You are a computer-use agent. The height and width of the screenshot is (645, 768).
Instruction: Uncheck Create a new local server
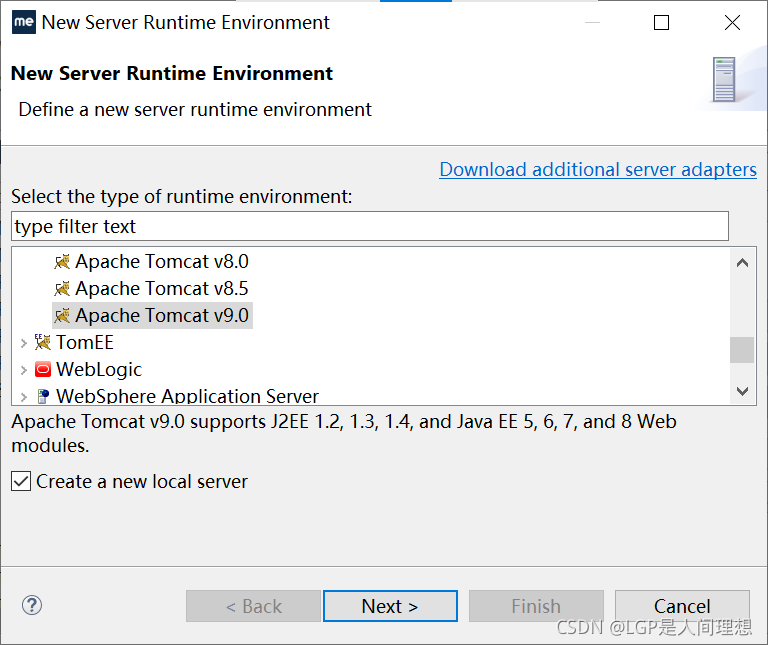coord(21,481)
